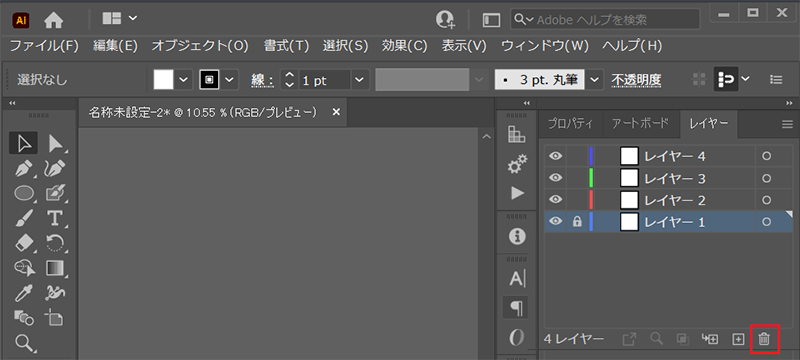This screenshot has height=360, width=800.
Task: Open the ウィンドウ(W) menu
Action: (x=544, y=46)
